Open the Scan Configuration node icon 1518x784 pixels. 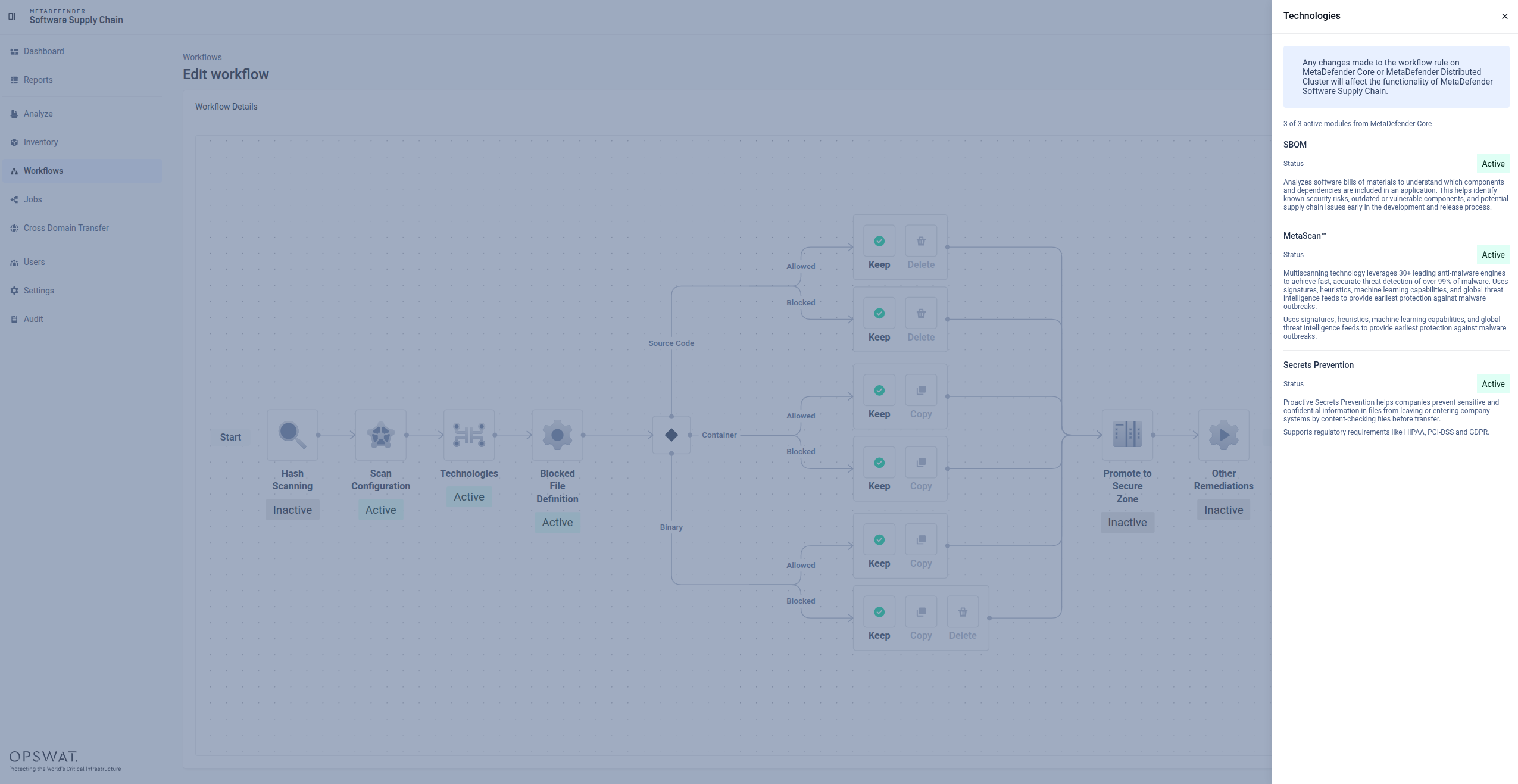coord(381,435)
